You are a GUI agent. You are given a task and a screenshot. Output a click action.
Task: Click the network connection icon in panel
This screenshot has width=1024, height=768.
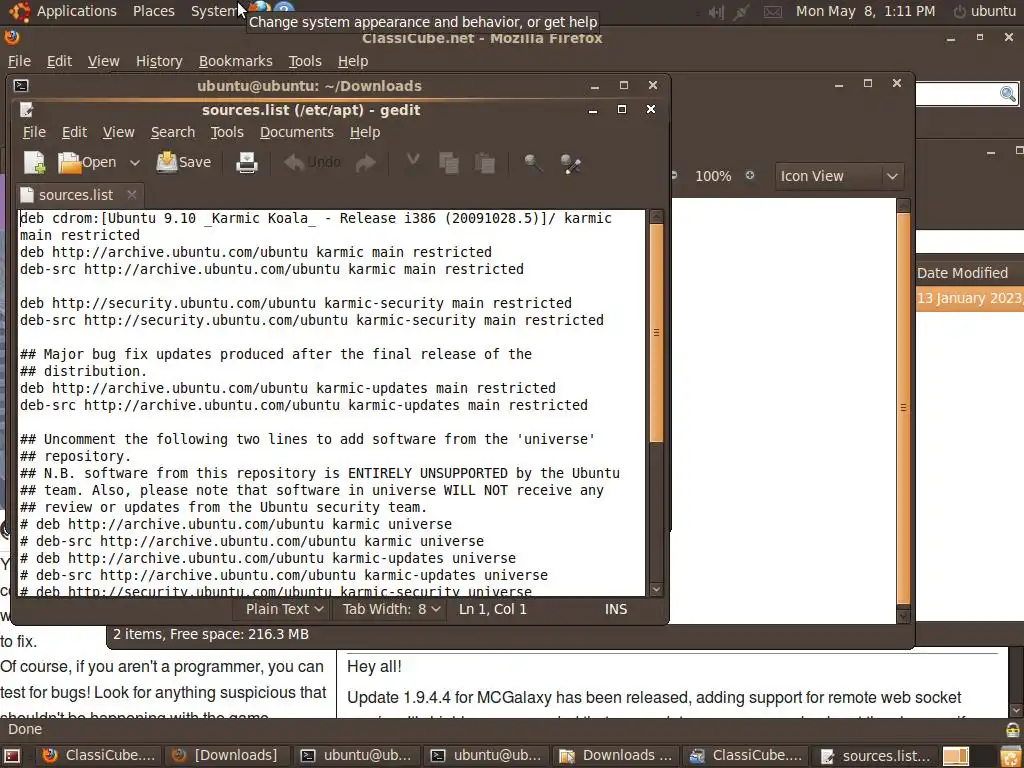[x=741, y=12]
